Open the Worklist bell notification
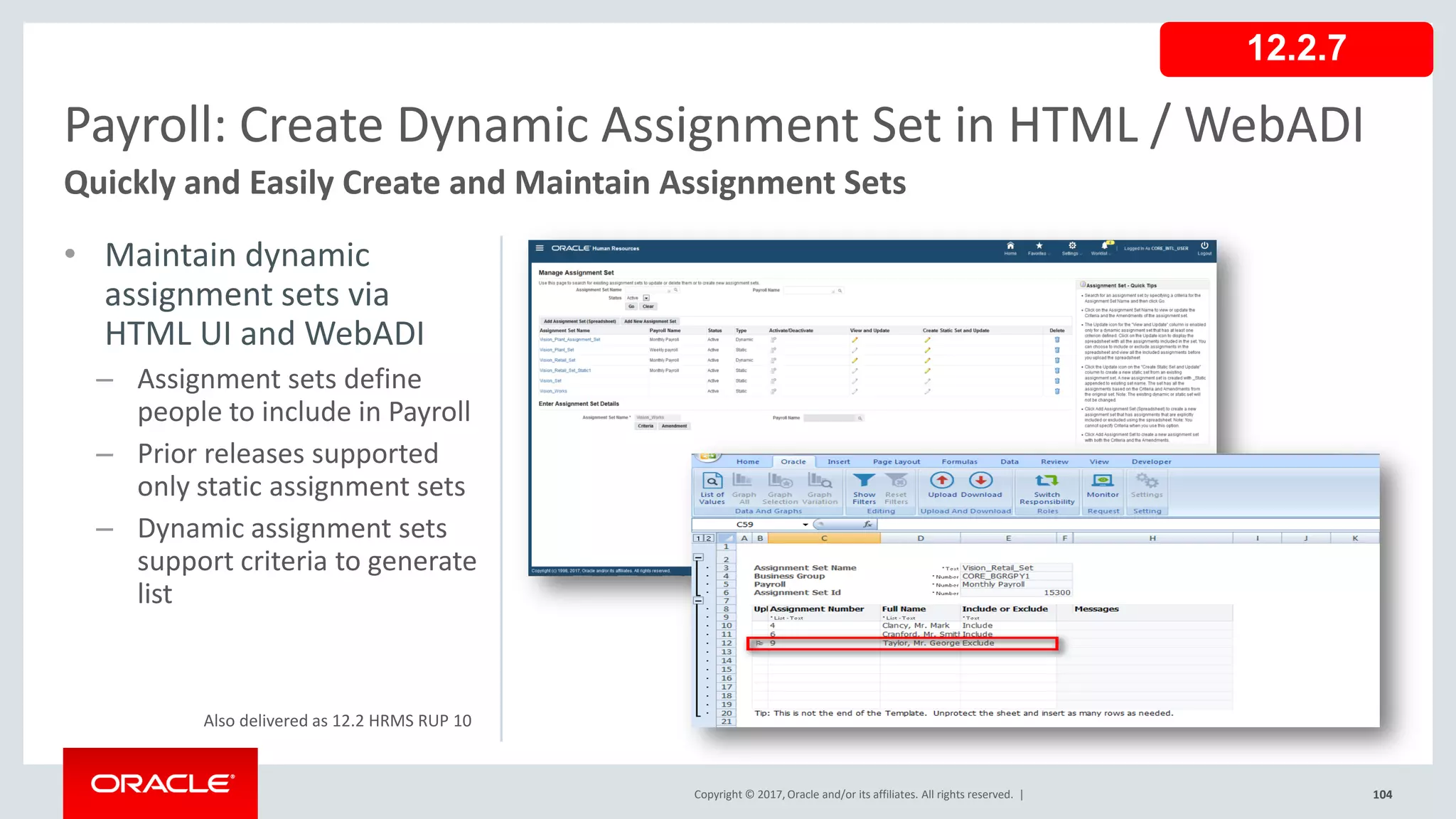The height and width of the screenshot is (819, 1456). tap(1104, 245)
